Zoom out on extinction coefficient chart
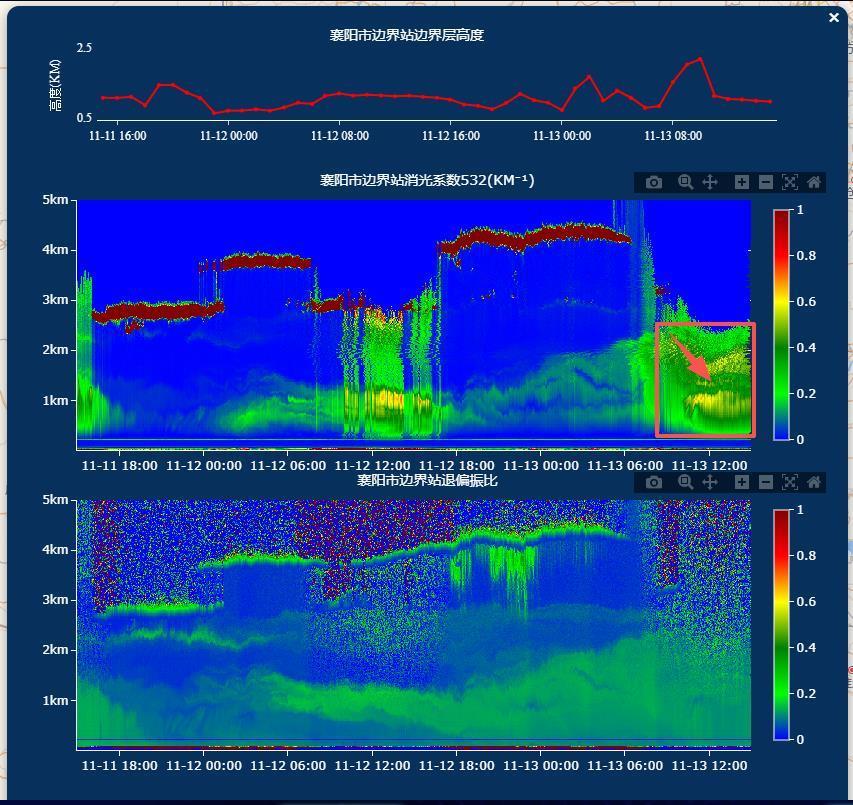The image size is (853, 805). click(766, 182)
